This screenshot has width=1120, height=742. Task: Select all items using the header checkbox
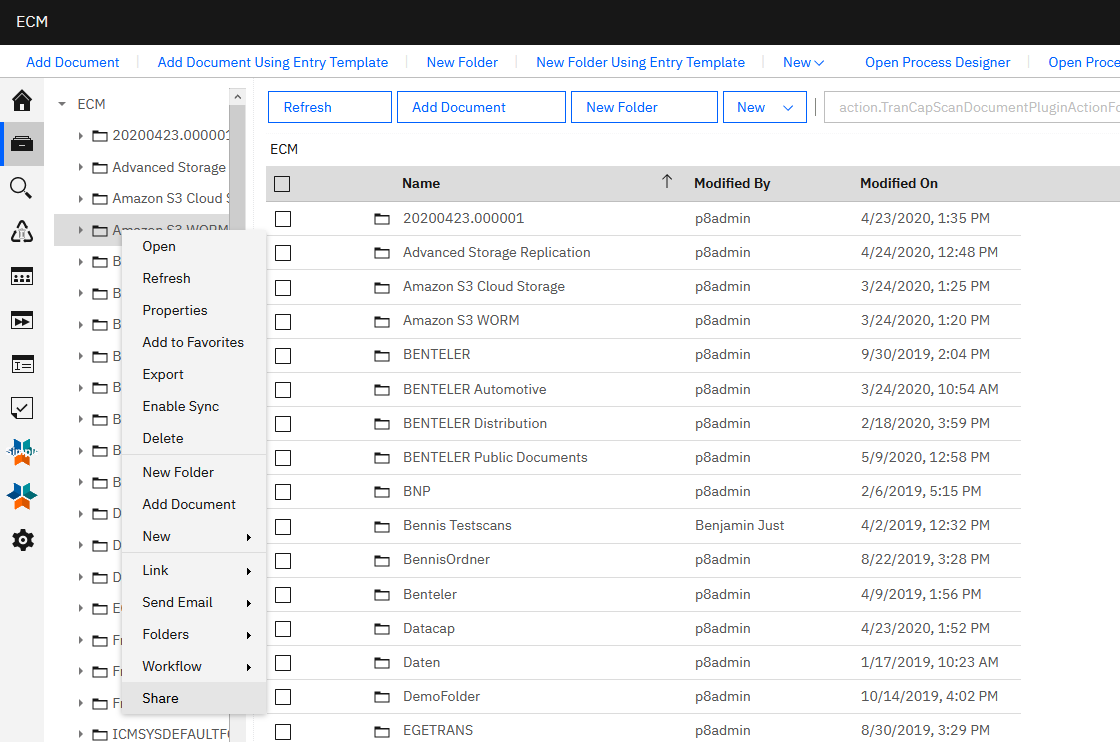282,183
